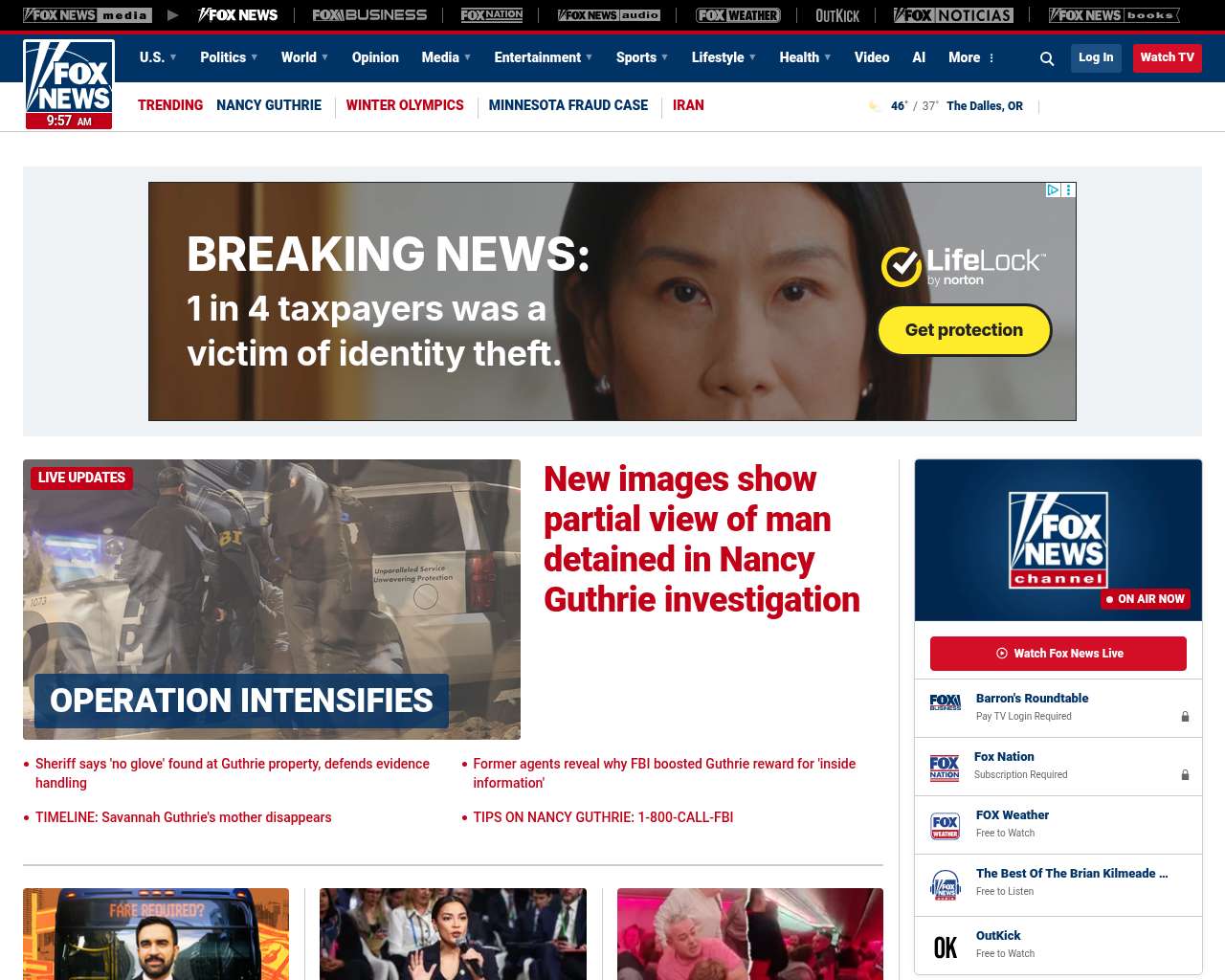This screenshot has height=980, width=1225.
Task: Open the AI section
Action: point(919,57)
